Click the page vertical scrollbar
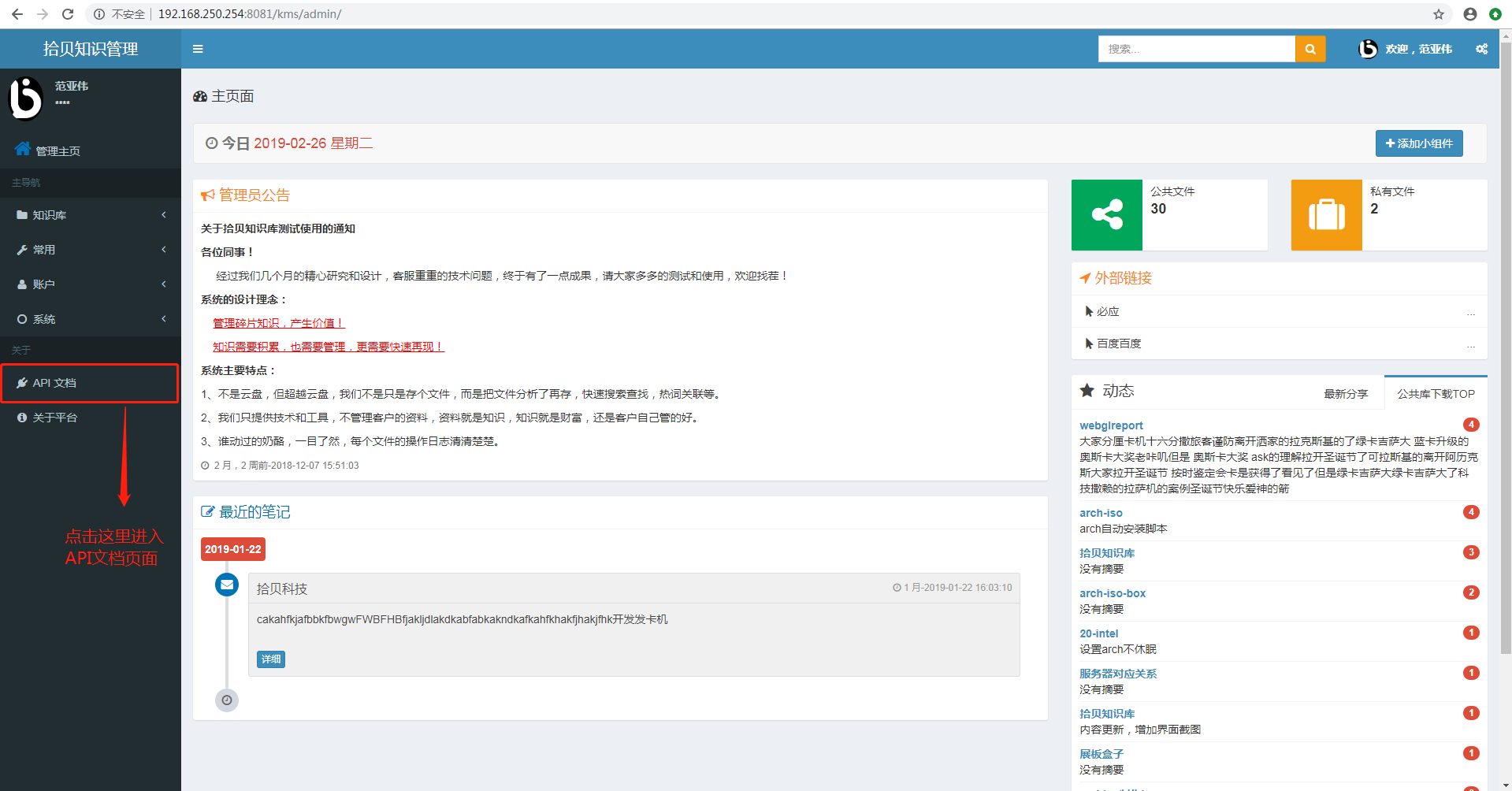 (1506, 349)
